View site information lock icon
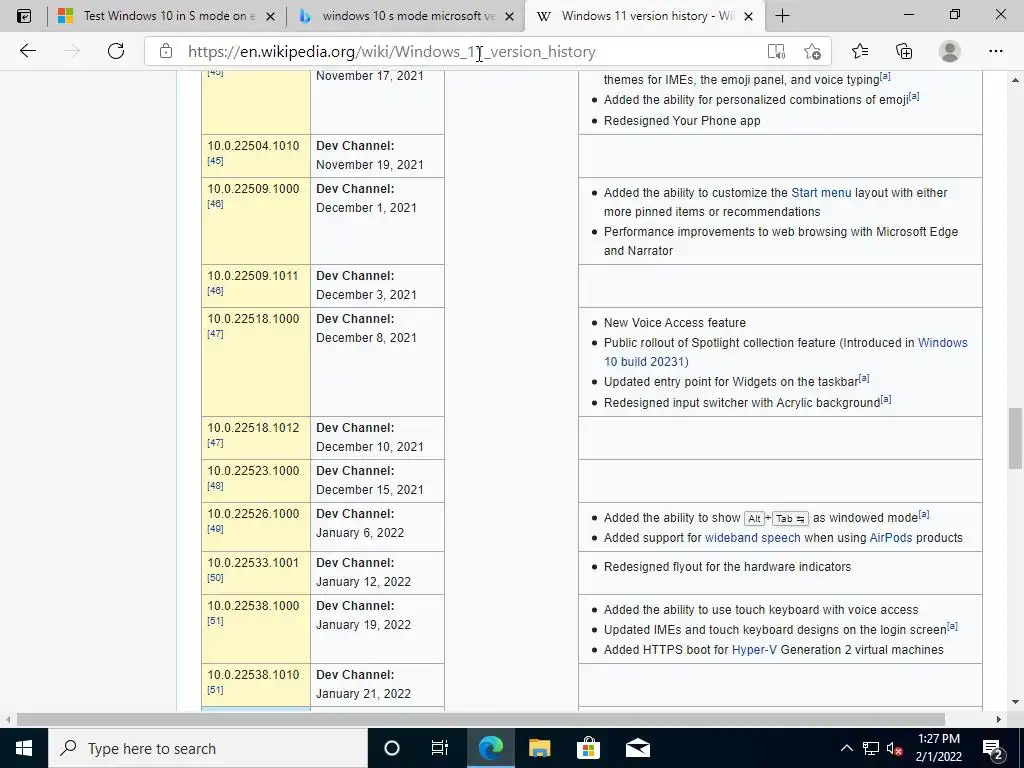This screenshot has height=768, width=1024. tap(166, 51)
